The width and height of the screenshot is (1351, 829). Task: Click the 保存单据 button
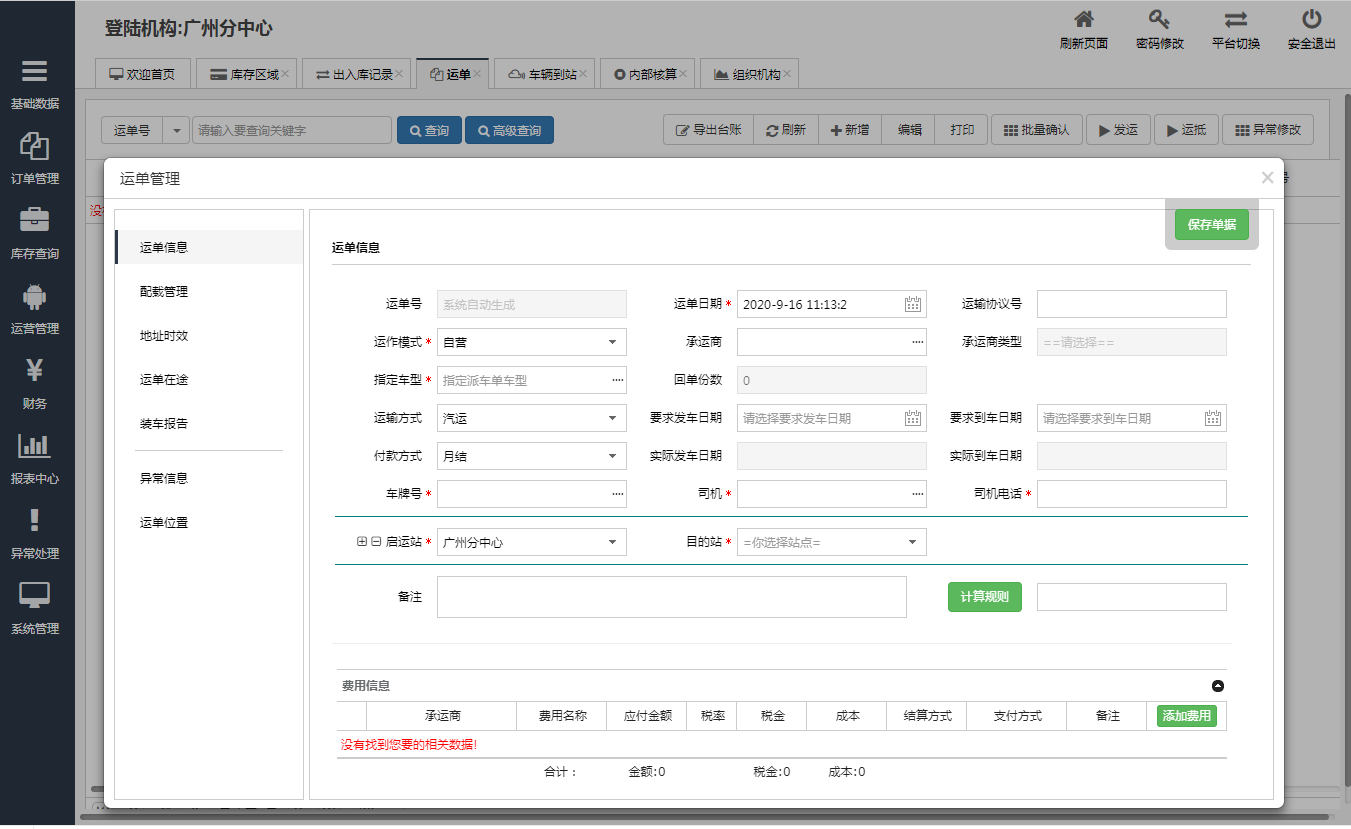(1212, 225)
